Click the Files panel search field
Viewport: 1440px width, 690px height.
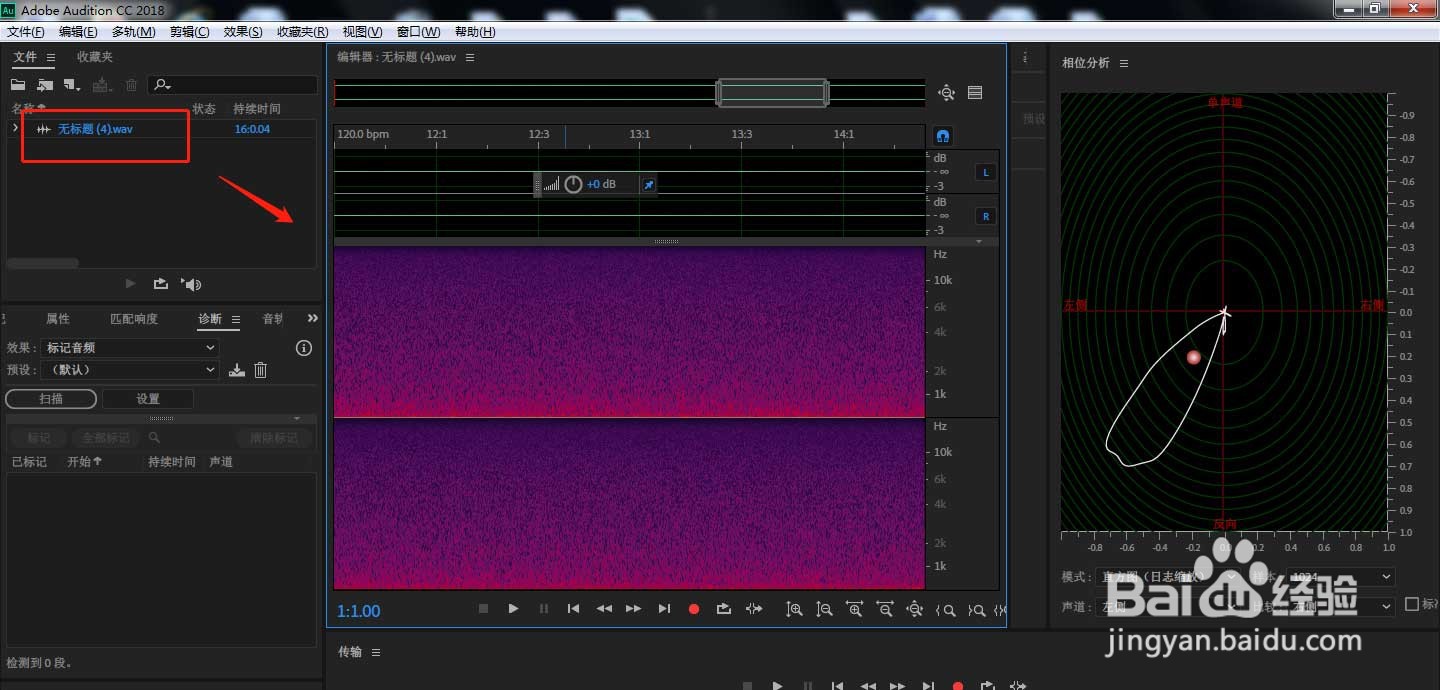[x=233, y=85]
